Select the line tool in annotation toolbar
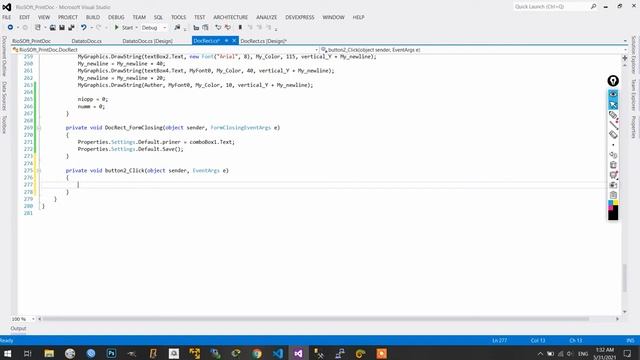 pyautogui.click(x=613, y=125)
